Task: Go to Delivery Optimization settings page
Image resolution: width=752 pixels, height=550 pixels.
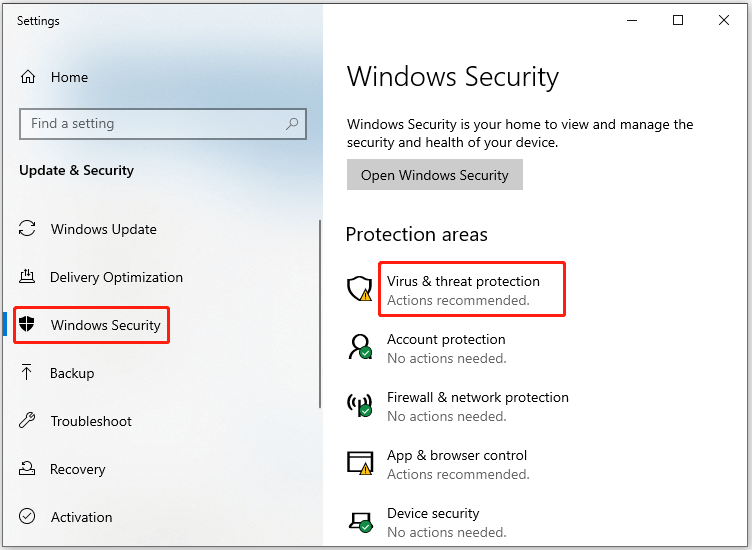Action: click(116, 277)
